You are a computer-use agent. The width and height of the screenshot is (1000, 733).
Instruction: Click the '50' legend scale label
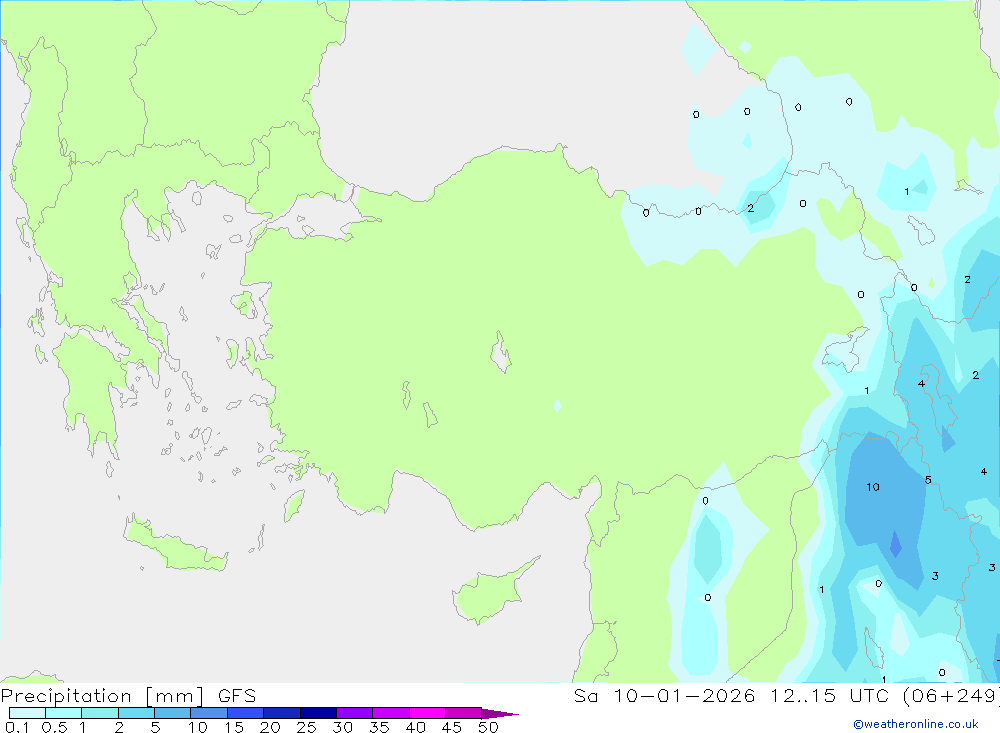[488, 727]
